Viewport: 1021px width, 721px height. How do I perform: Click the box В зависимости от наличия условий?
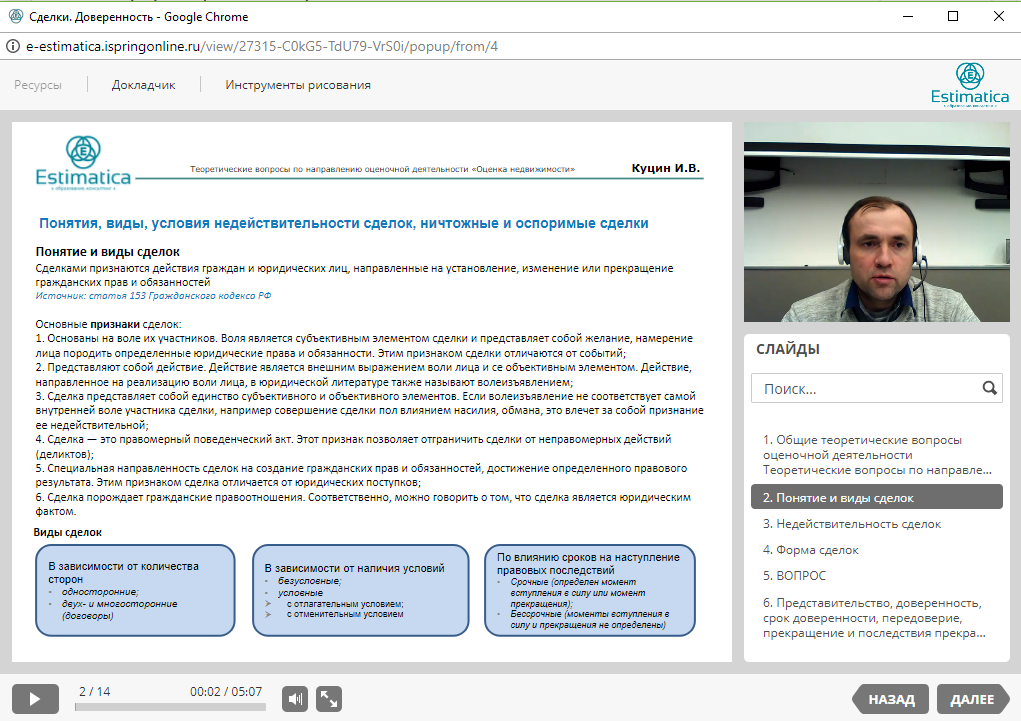coord(361,590)
